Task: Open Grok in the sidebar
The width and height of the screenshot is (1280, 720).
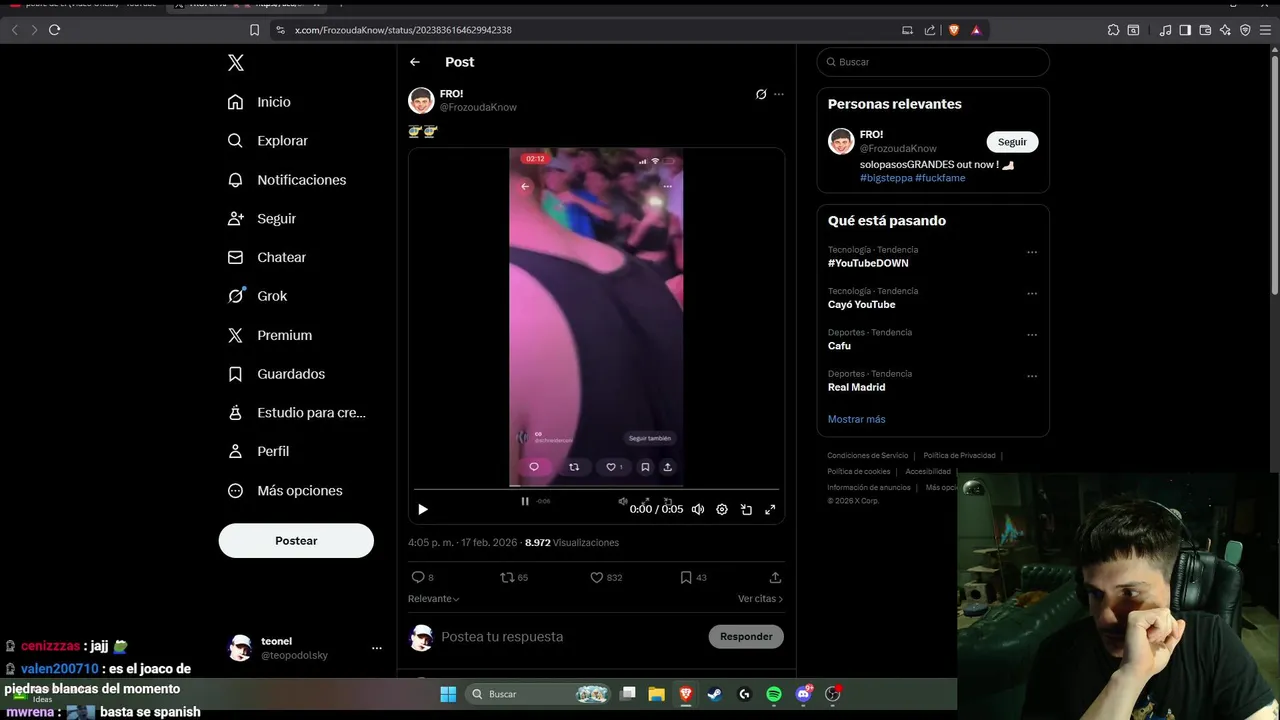Action: (257, 296)
